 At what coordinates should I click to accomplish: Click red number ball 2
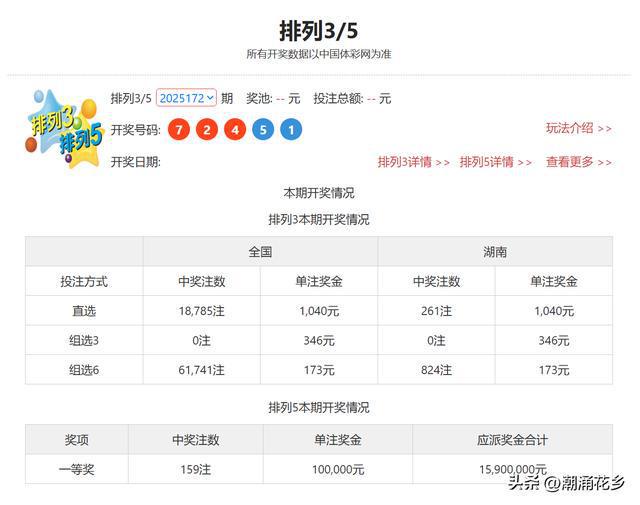(x=207, y=130)
